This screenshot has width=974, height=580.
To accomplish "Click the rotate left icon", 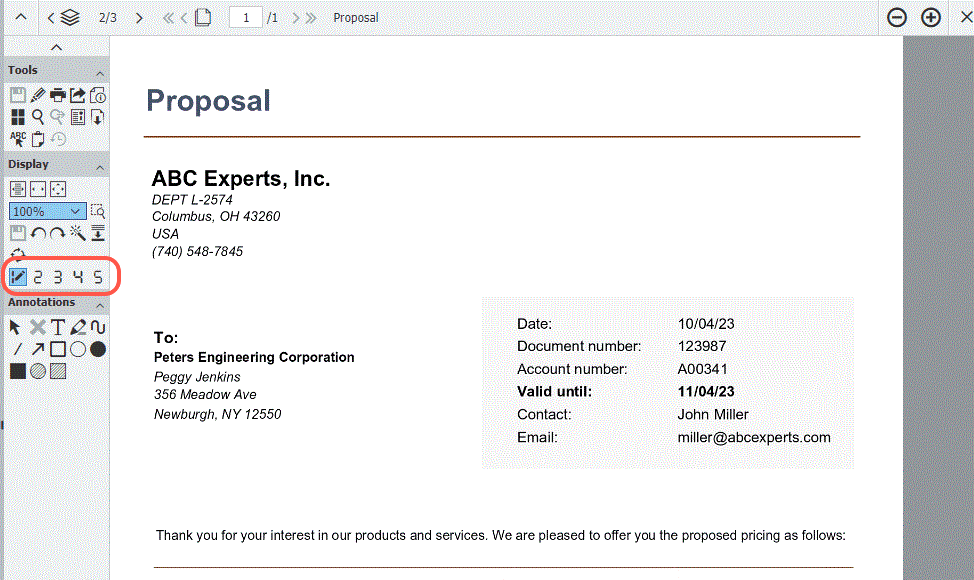I will [x=38, y=233].
